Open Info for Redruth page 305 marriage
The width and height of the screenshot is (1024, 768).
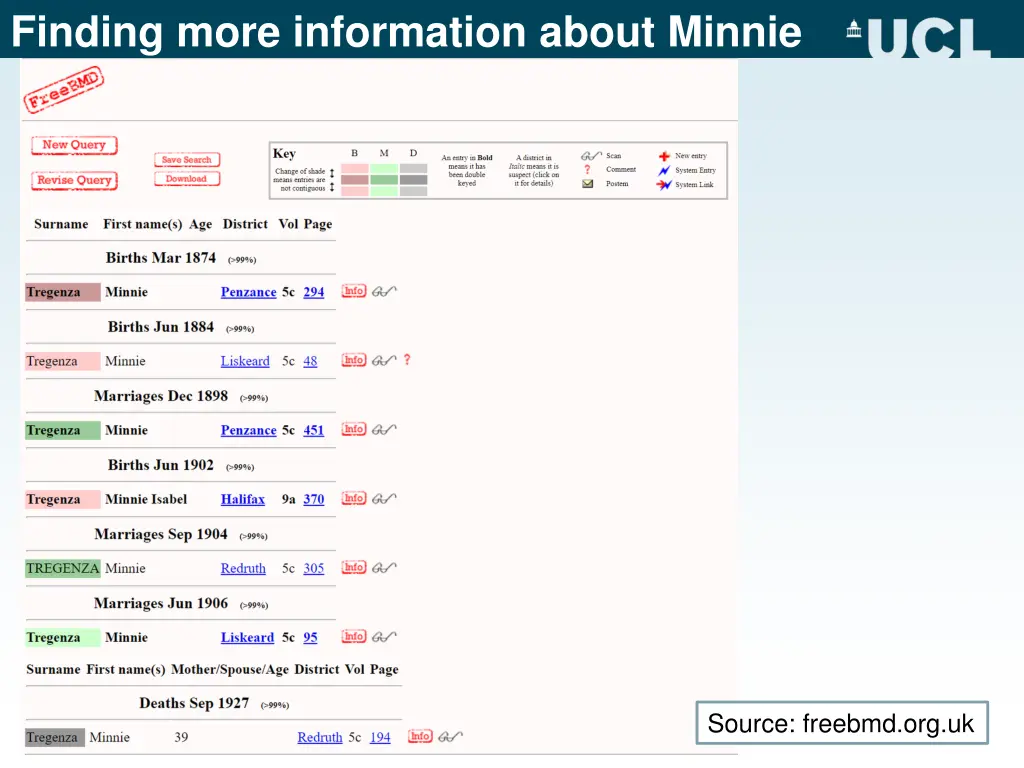point(354,568)
